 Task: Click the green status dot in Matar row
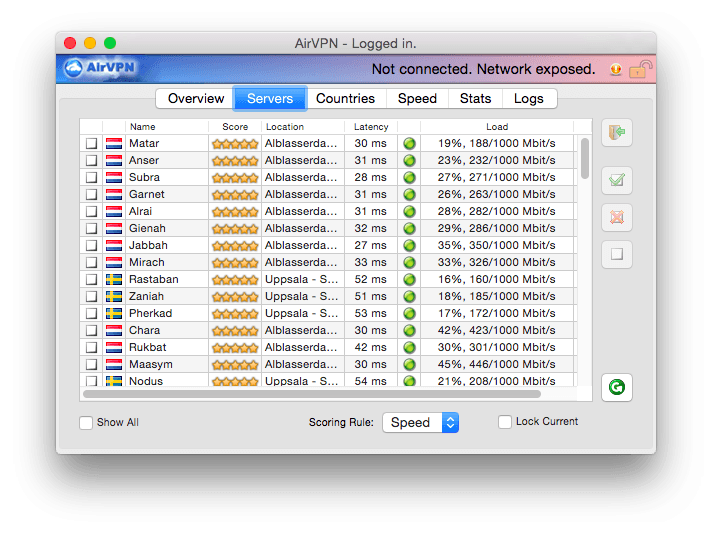(x=409, y=143)
